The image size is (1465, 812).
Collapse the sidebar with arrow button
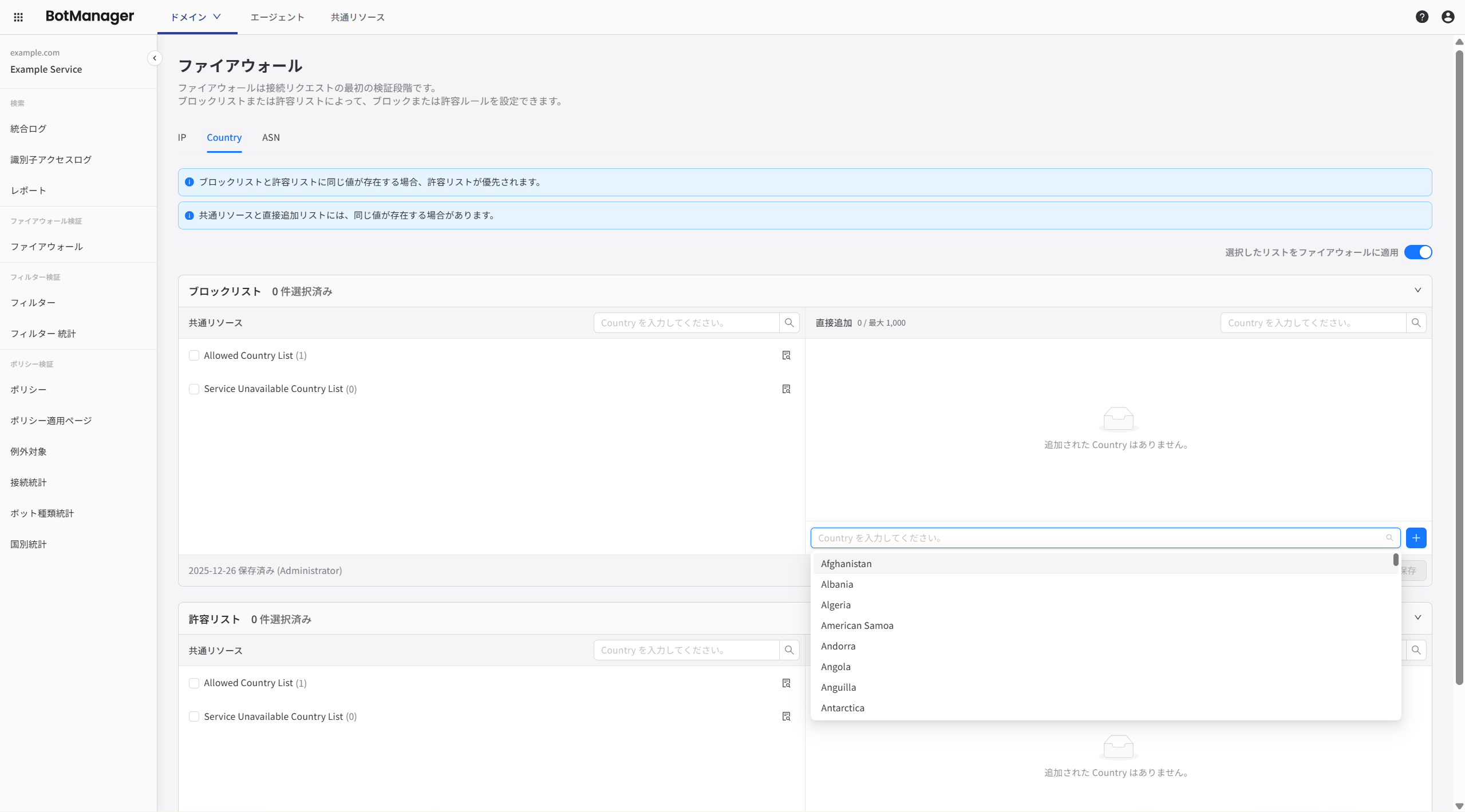[154, 58]
